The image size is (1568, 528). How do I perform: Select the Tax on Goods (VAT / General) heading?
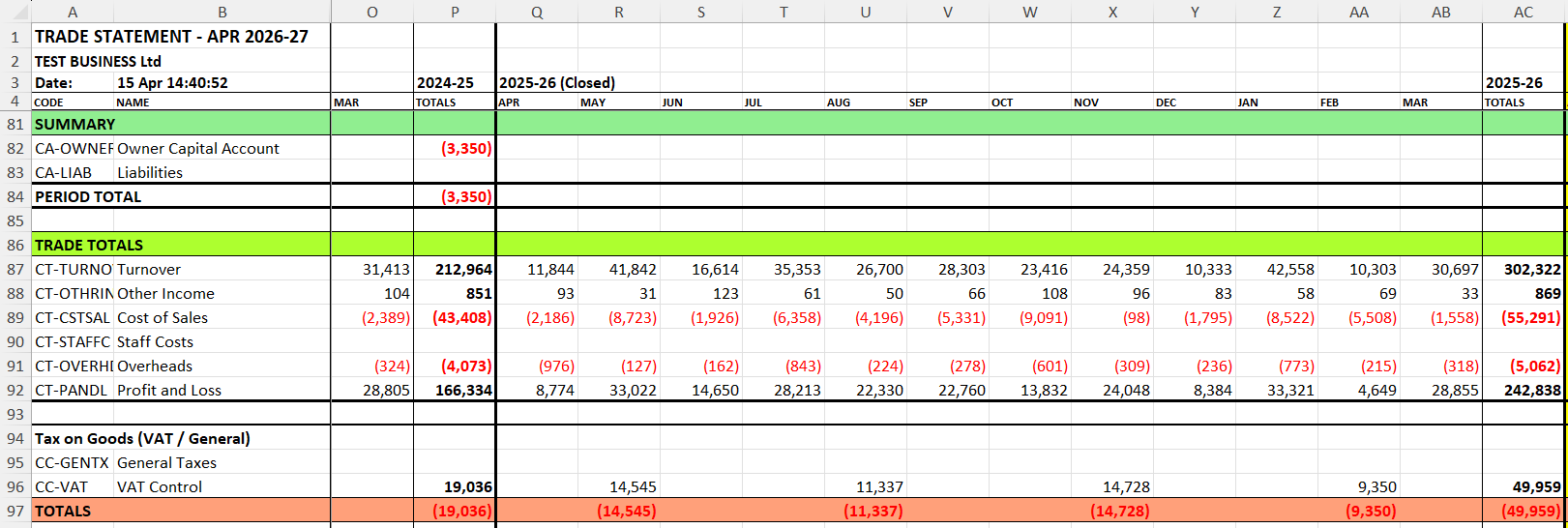tap(142, 438)
